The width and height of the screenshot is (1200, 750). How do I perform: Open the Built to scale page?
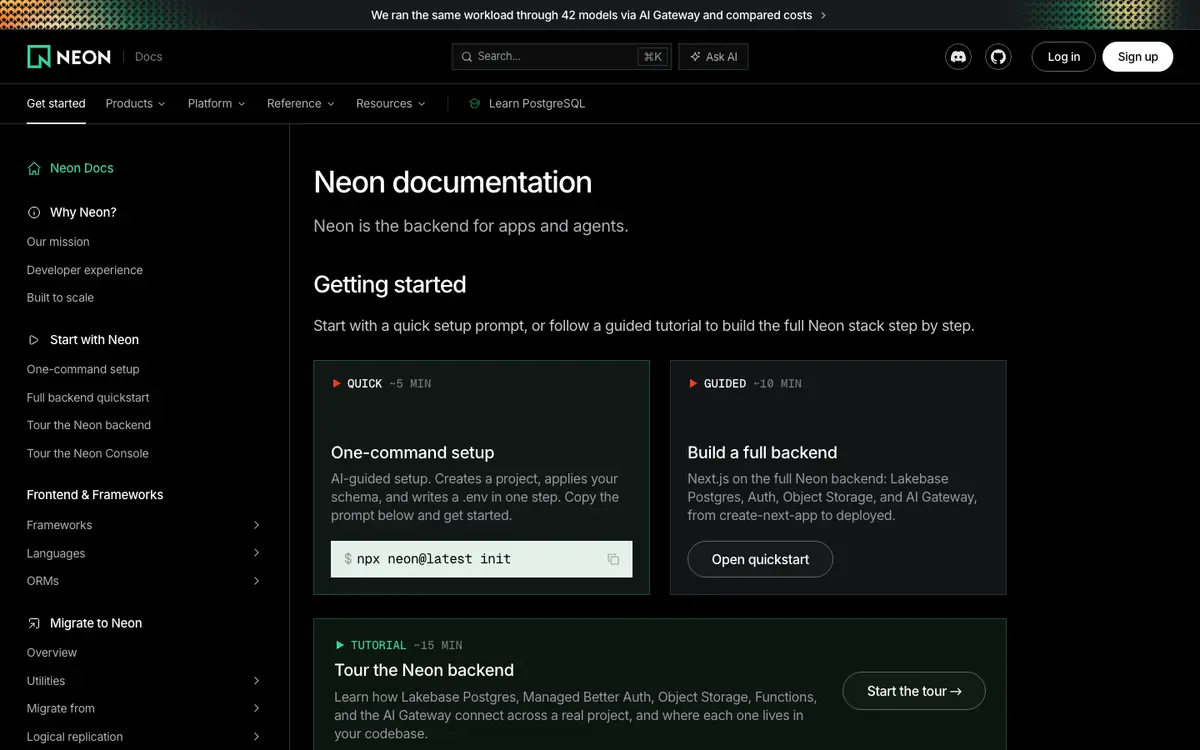pos(60,298)
